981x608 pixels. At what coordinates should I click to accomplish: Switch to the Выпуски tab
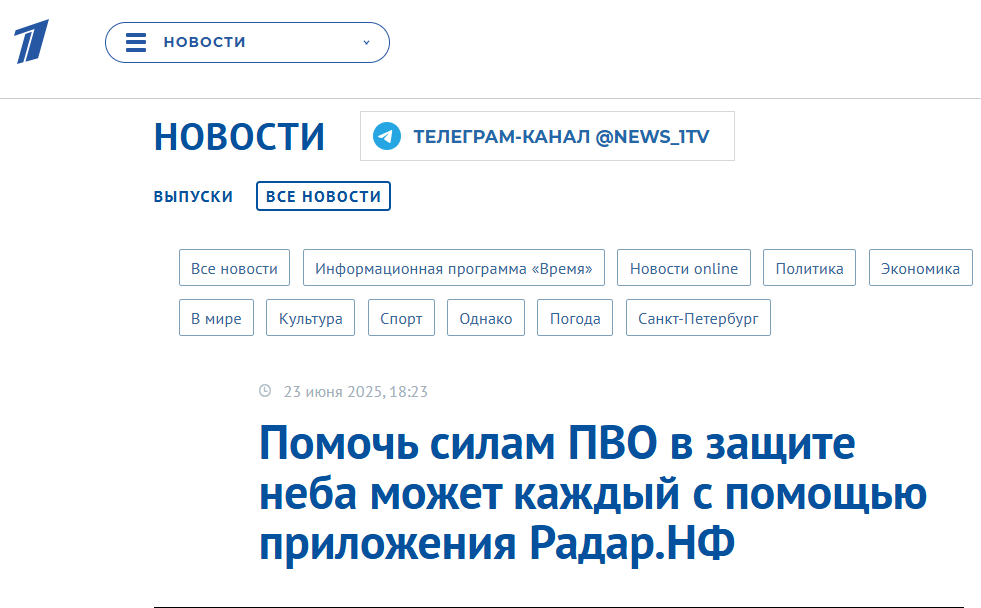tap(193, 196)
